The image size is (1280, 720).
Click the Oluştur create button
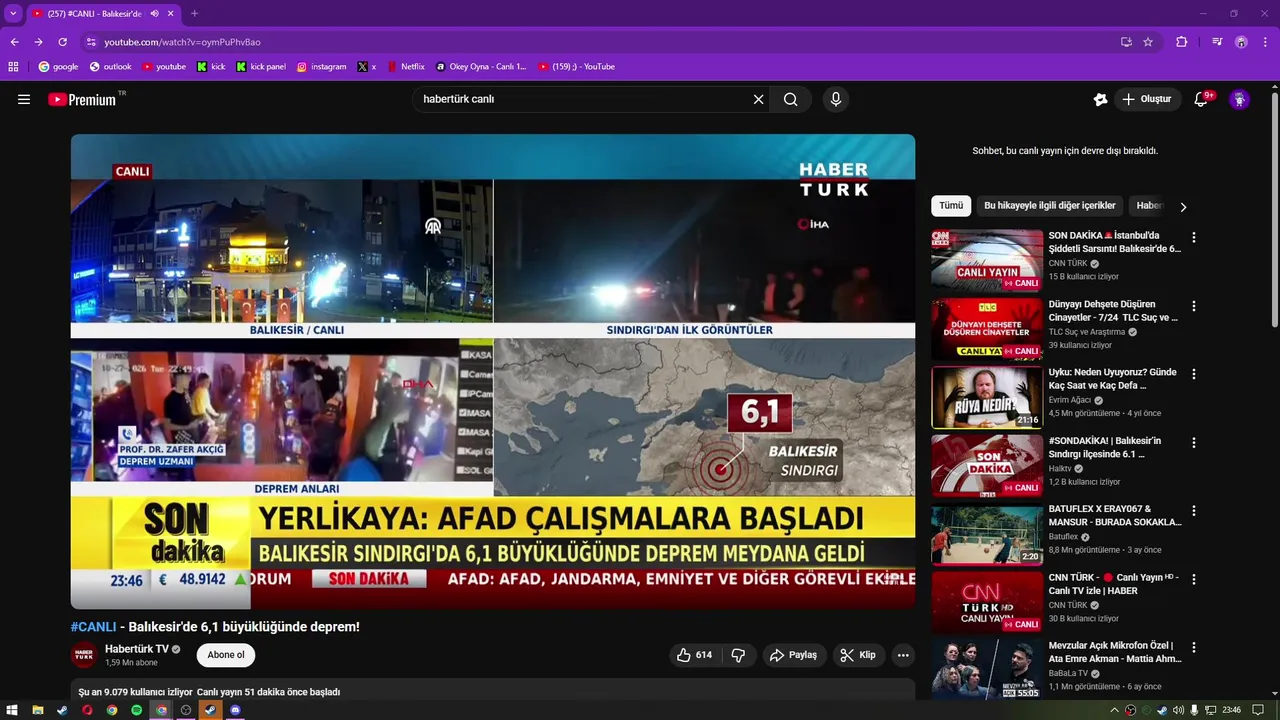pyautogui.click(x=1147, y=99)
